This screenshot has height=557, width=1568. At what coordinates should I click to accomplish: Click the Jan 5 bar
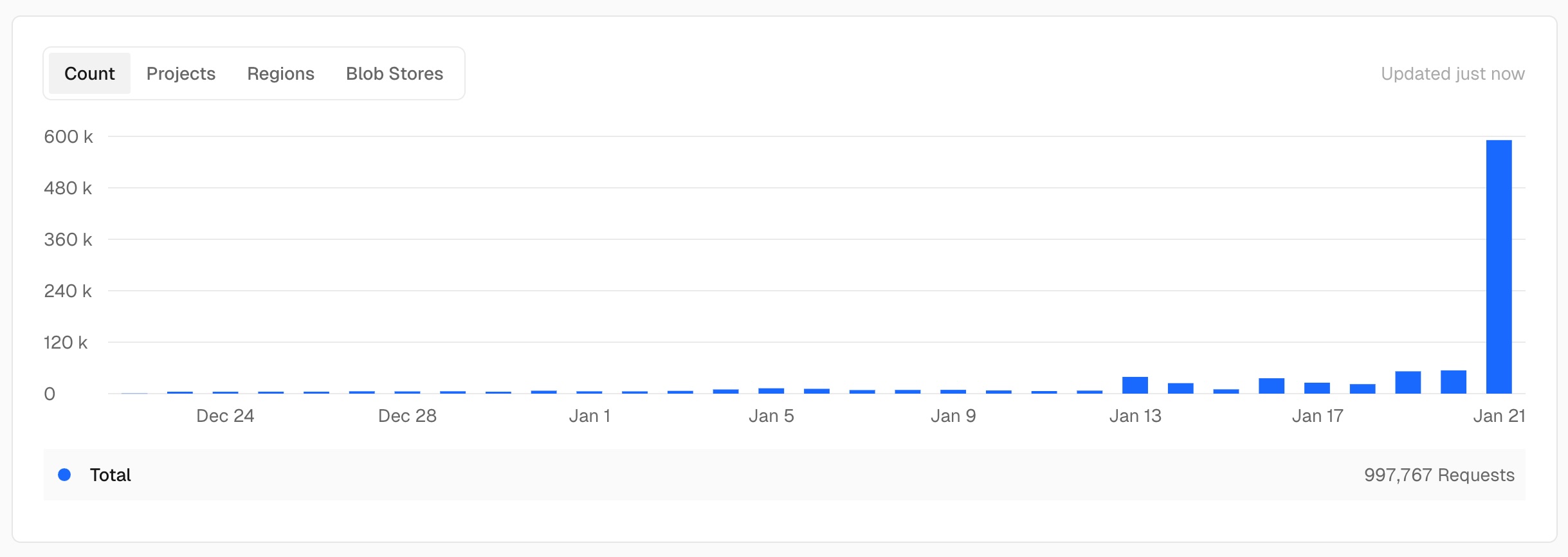770,390
